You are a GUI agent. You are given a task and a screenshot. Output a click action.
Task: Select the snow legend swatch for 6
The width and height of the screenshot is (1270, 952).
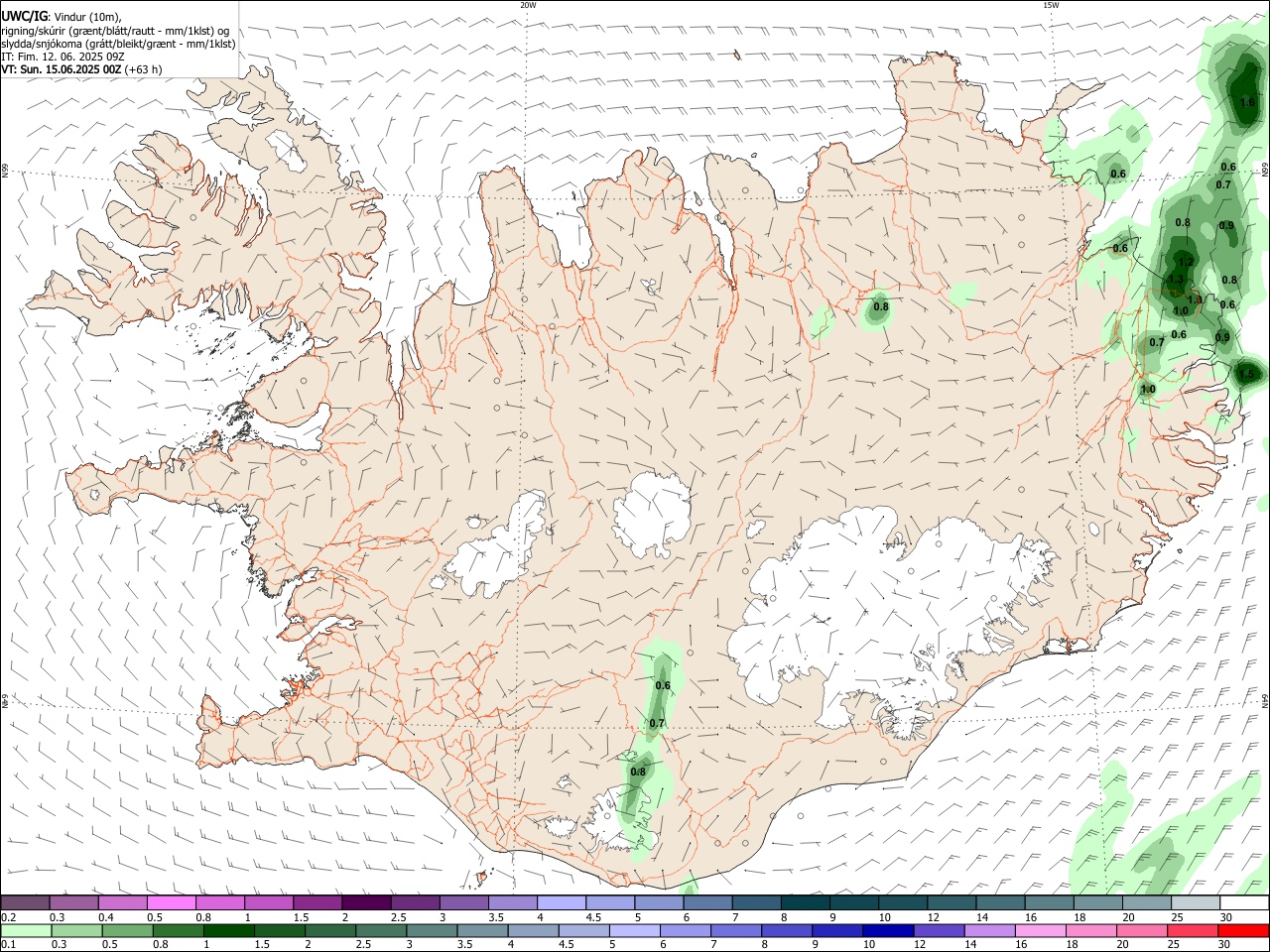click(x=708, y=902)
